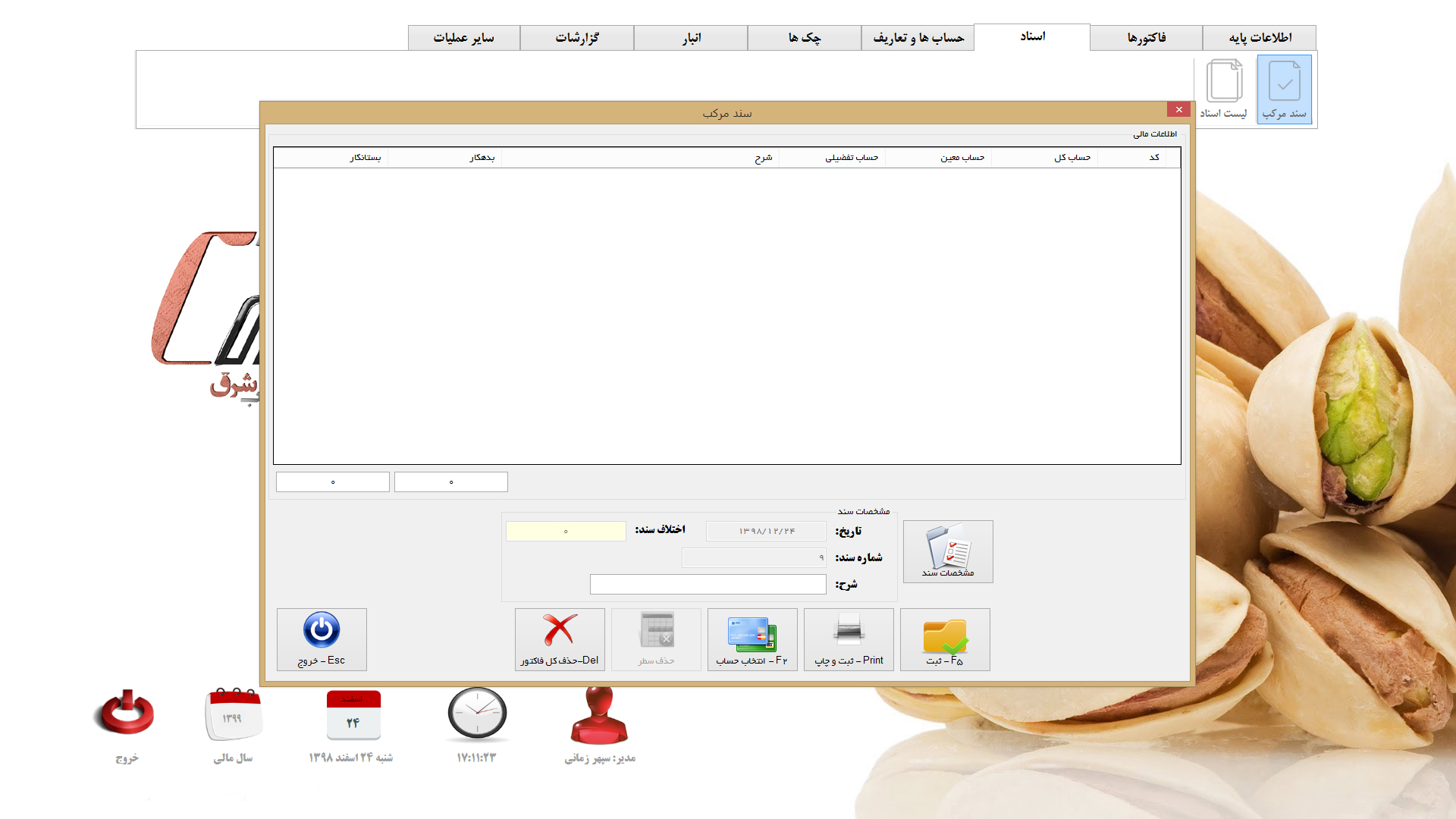Open the انبار tab
1456x819 pixels.
(691, 38)
